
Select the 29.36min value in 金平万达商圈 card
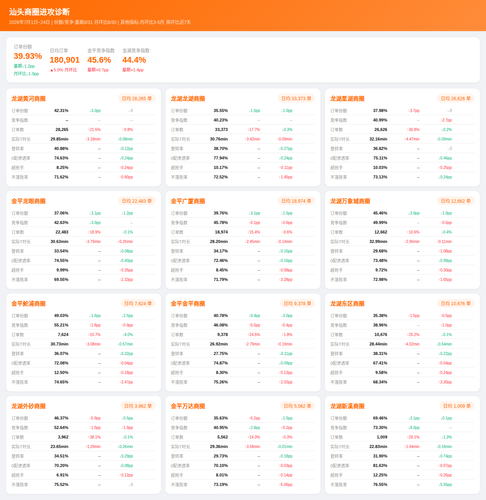[219, 446]
